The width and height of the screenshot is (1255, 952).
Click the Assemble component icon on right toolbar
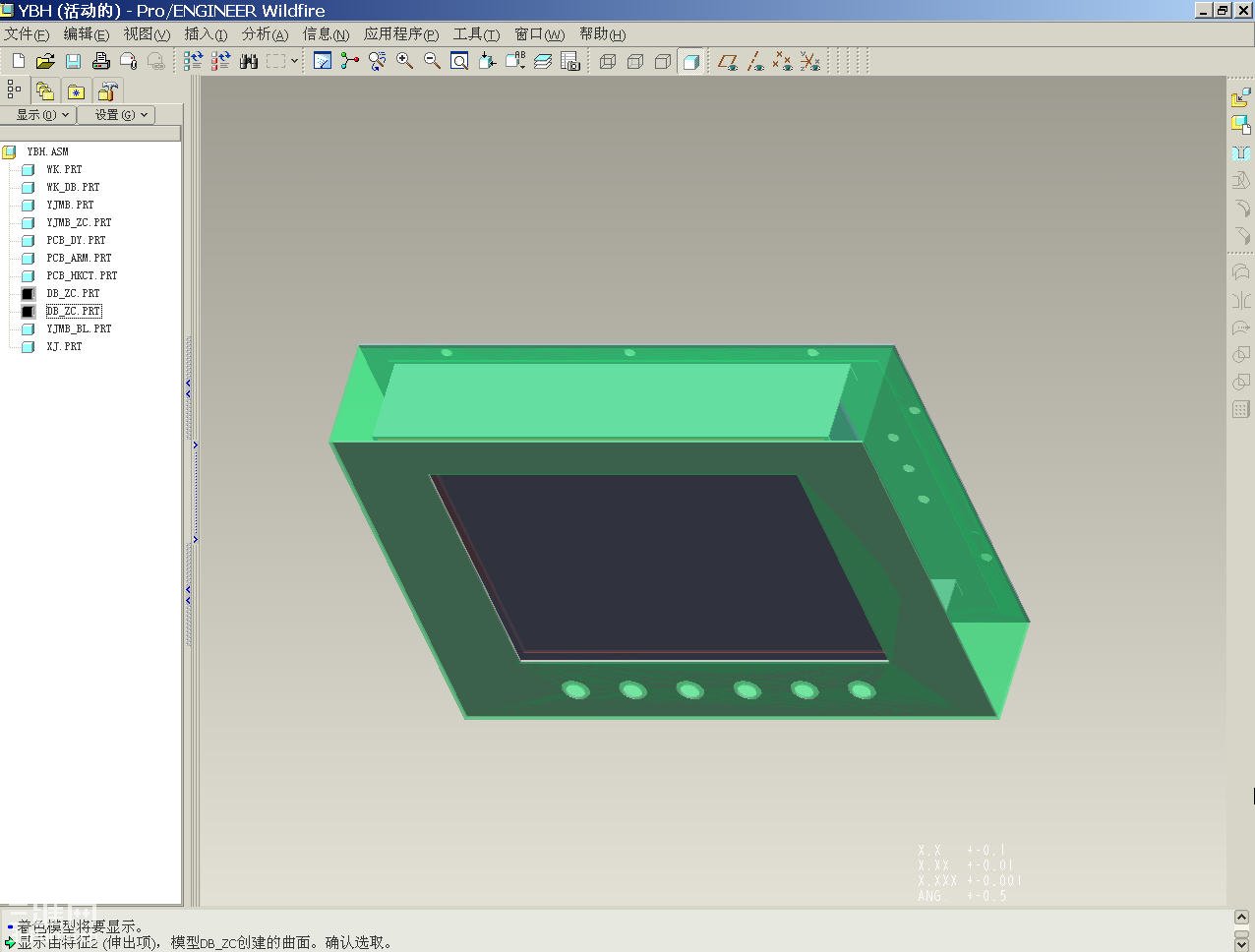coord(1241,97)
